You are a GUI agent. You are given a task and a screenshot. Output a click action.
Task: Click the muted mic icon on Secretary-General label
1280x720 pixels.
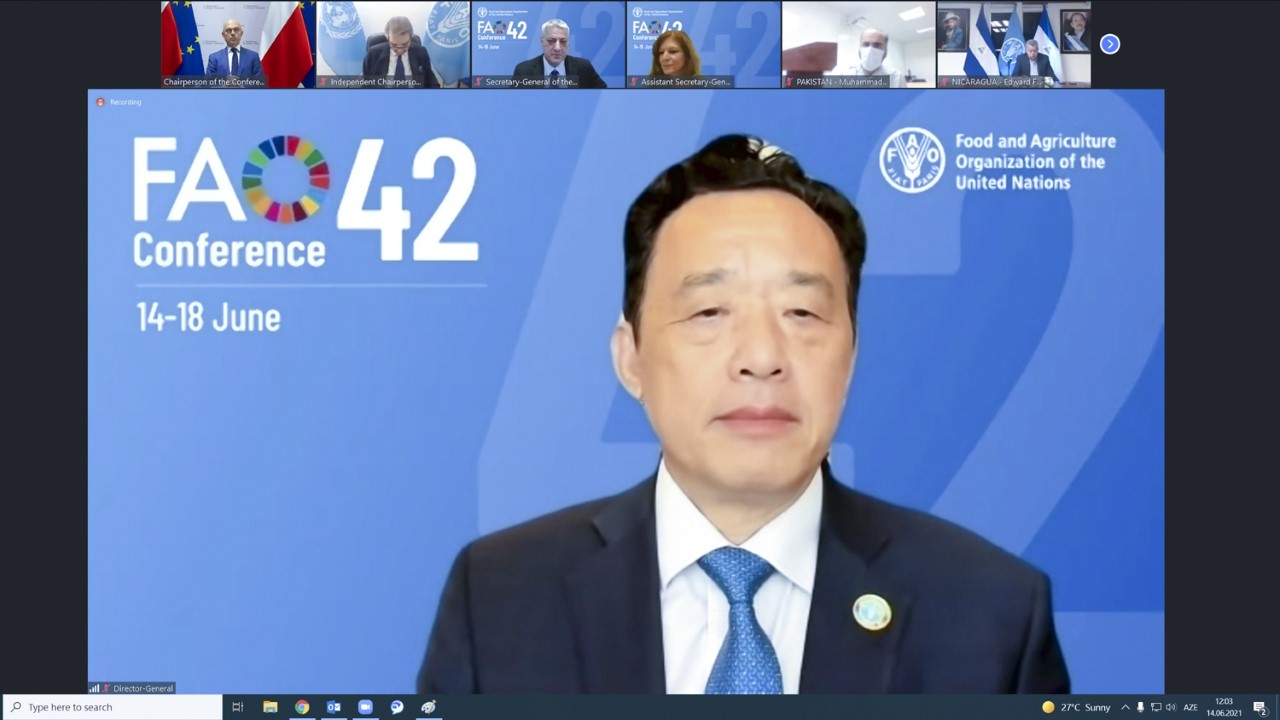[x=479, y=82]
